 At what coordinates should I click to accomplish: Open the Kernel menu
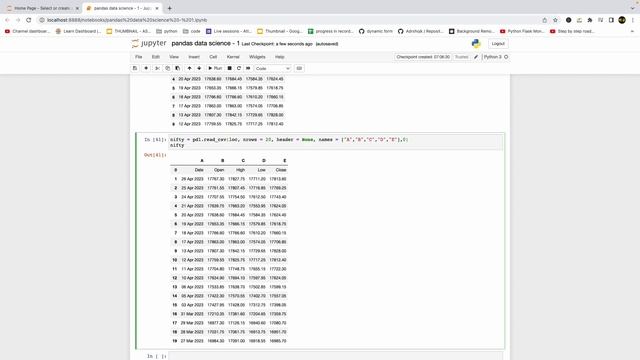coord(233,57)
